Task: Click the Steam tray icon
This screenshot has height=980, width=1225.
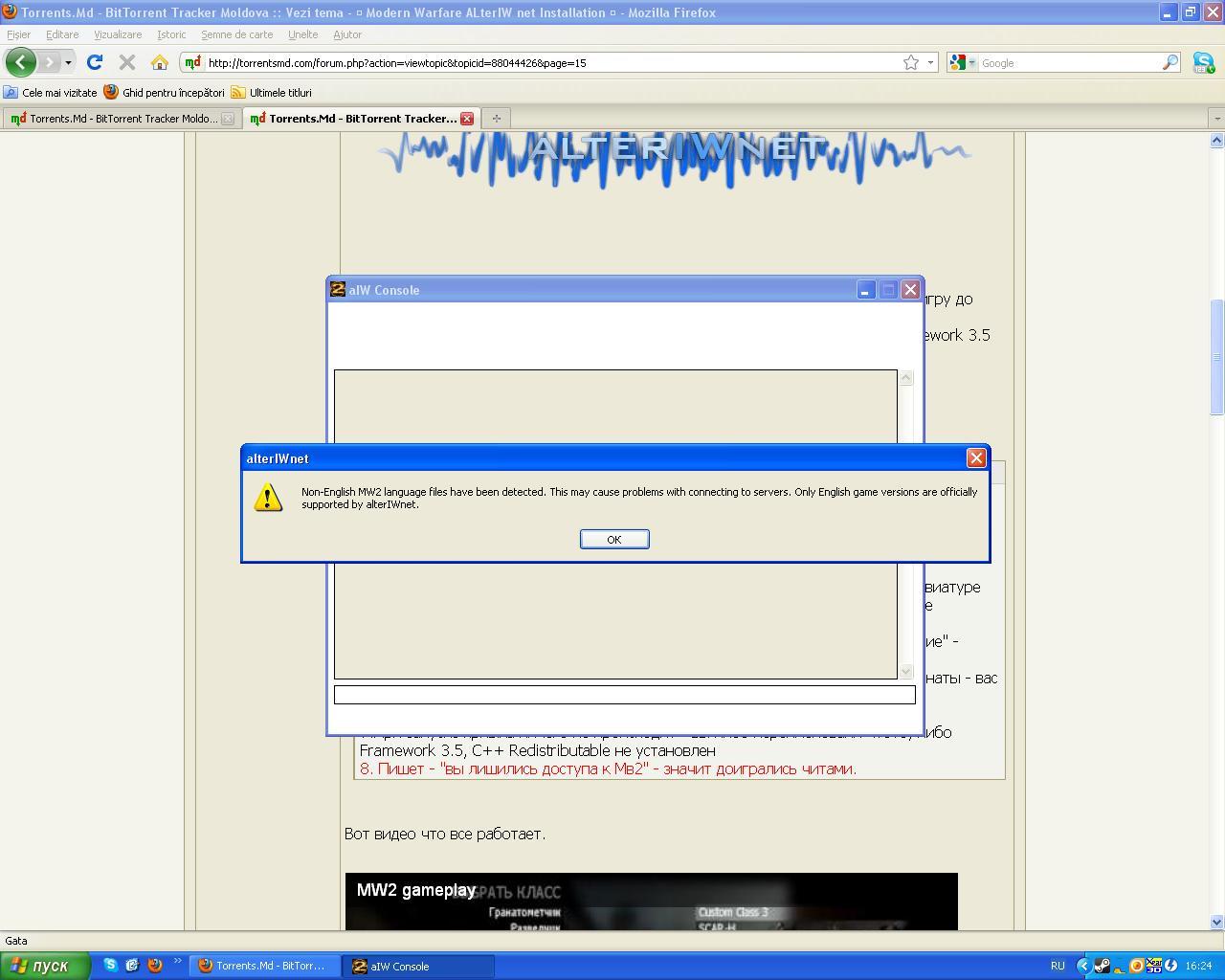Action: 1102,966
